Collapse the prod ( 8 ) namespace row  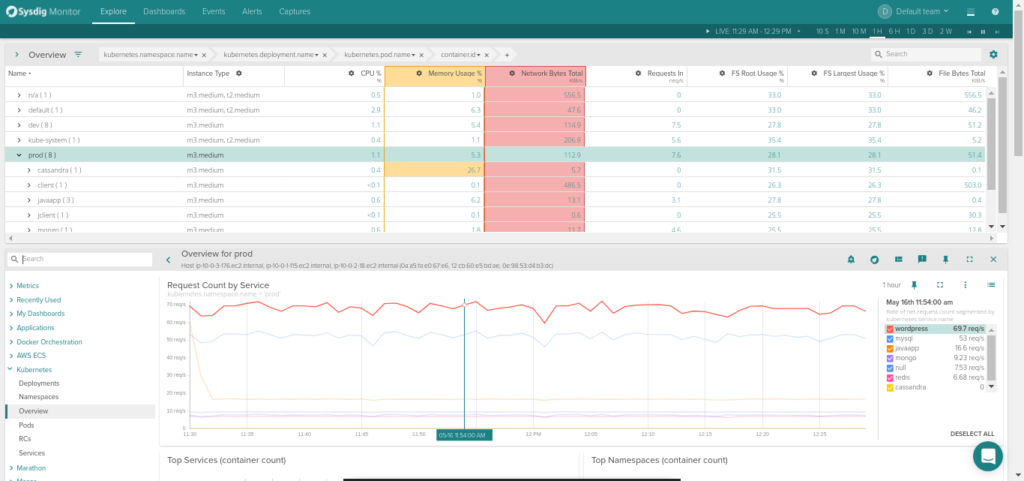click(19, 155)
